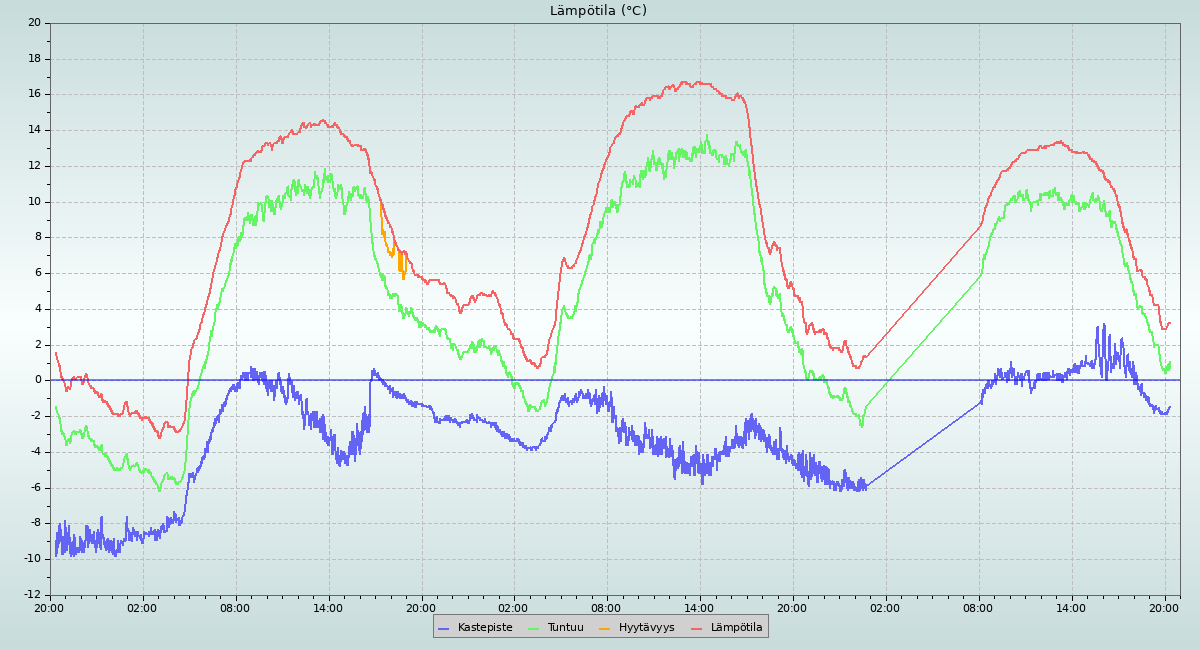Click the red Lämpötila legend line marker
1200x650 pixels.
[697, 628]
